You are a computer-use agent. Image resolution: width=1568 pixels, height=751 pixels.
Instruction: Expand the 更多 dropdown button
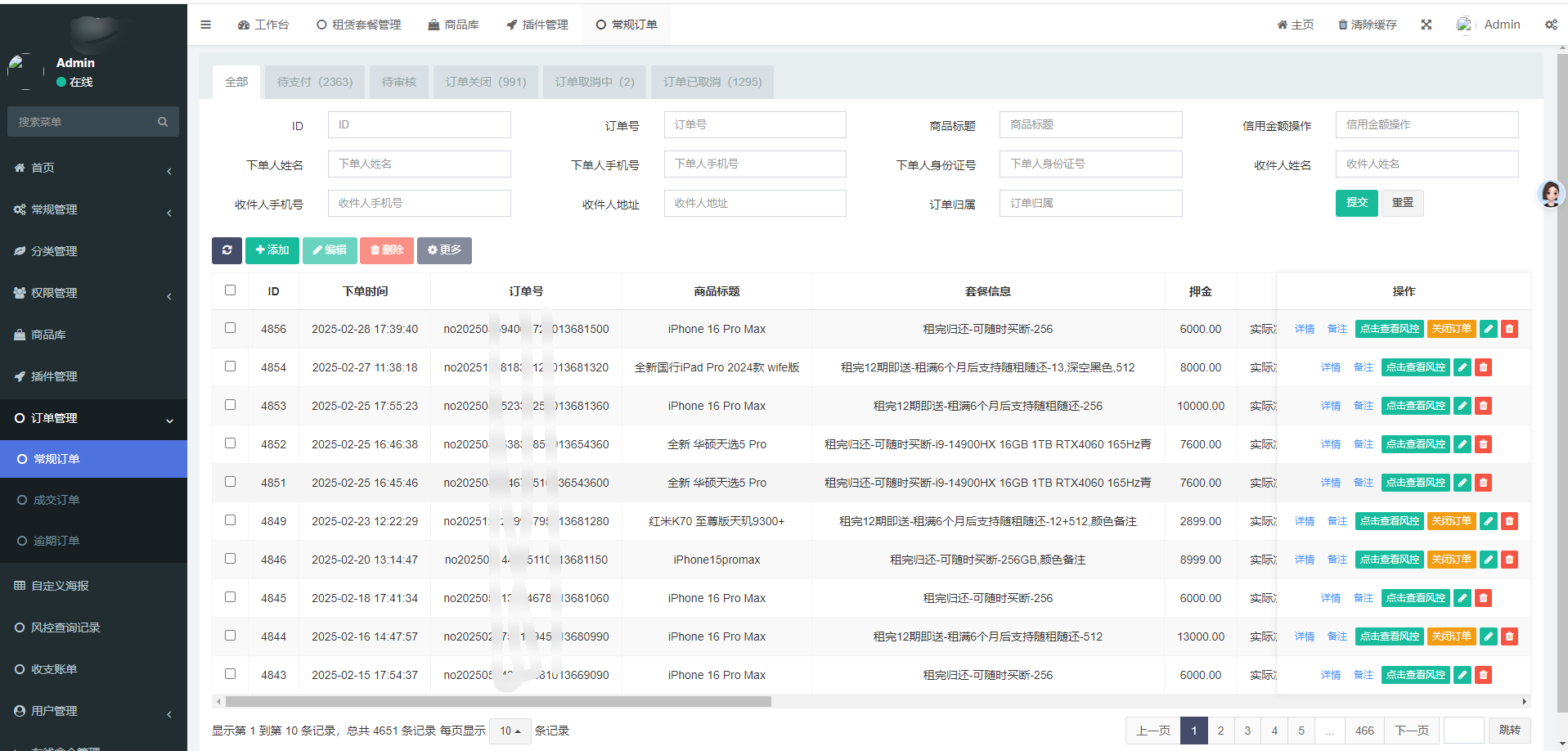[x=444, y=250]
